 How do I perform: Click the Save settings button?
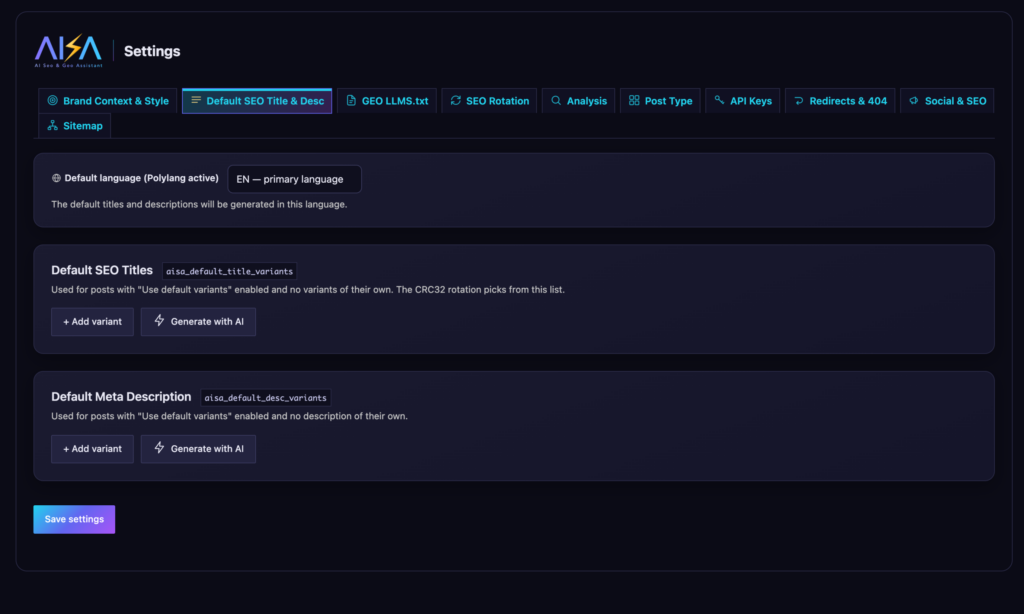[74, 519]
